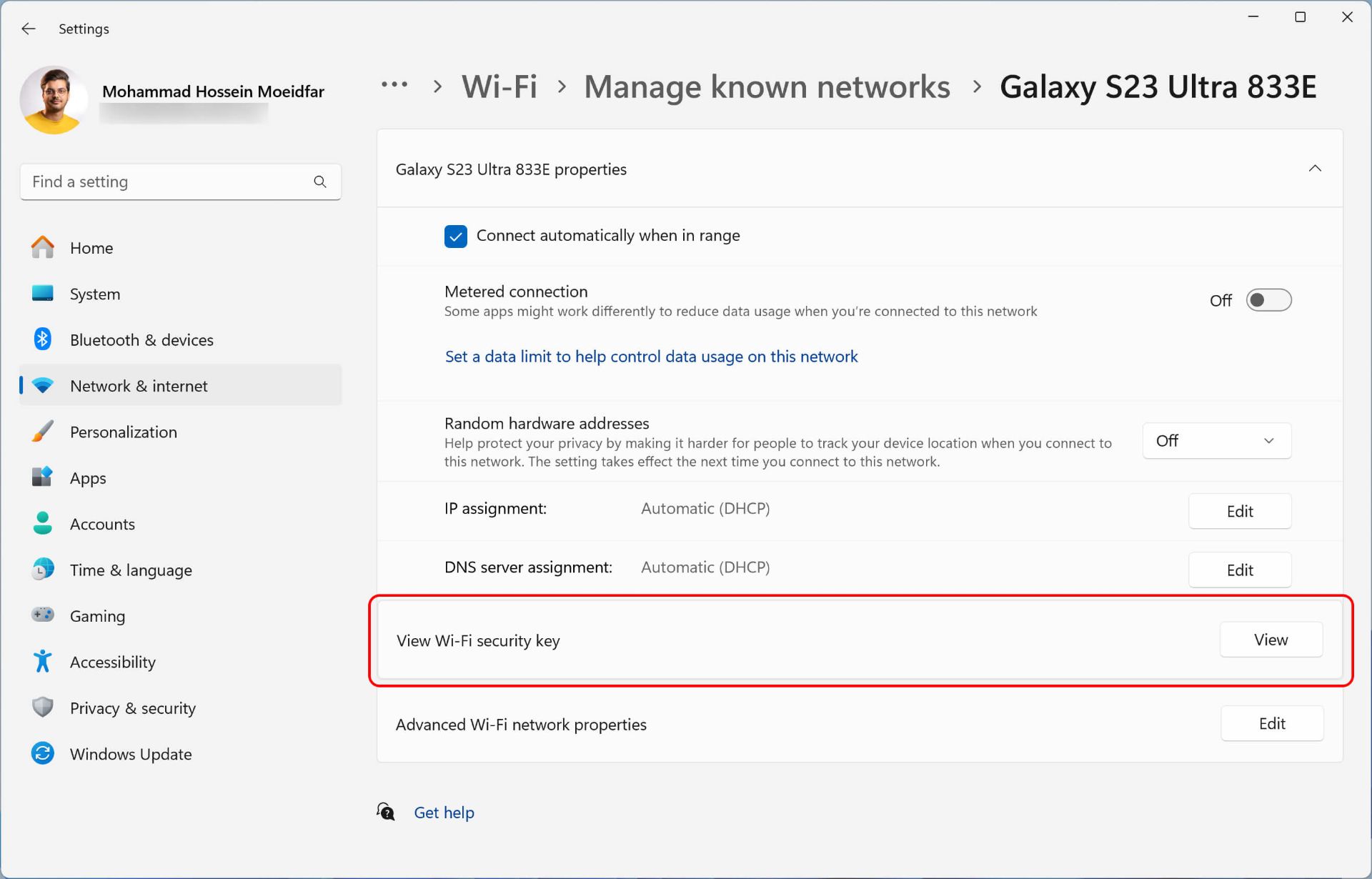
Task: Open the set data limit link
Action: [651, 357]
